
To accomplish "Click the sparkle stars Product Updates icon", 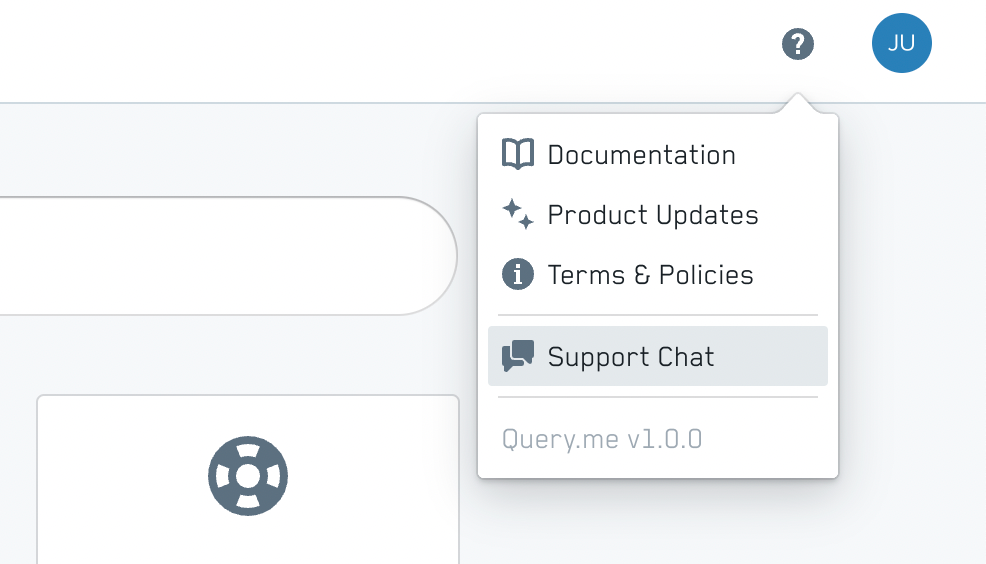I will click(x=518, y=214).
